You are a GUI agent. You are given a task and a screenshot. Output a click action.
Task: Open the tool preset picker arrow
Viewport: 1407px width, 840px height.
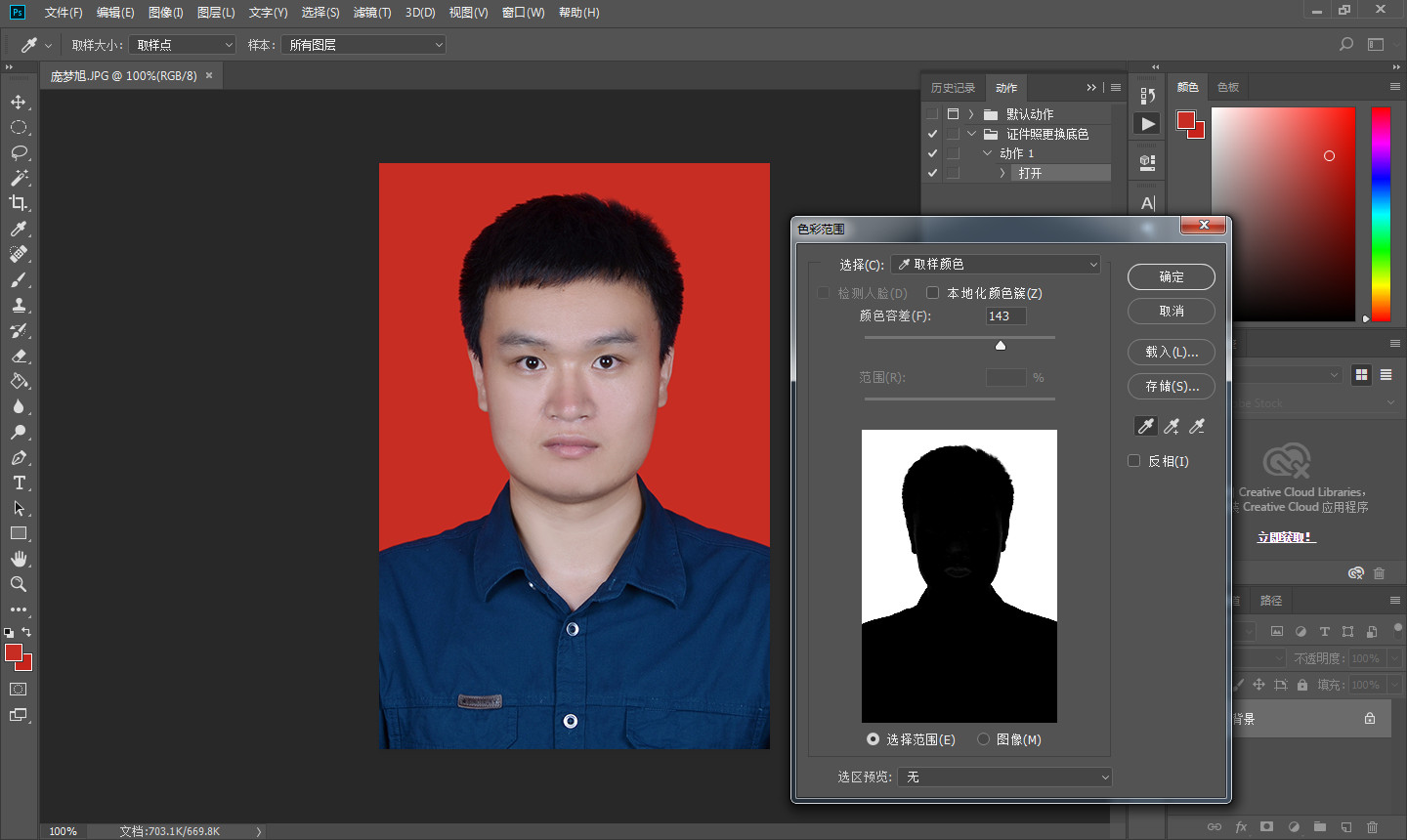pos(48,45)
